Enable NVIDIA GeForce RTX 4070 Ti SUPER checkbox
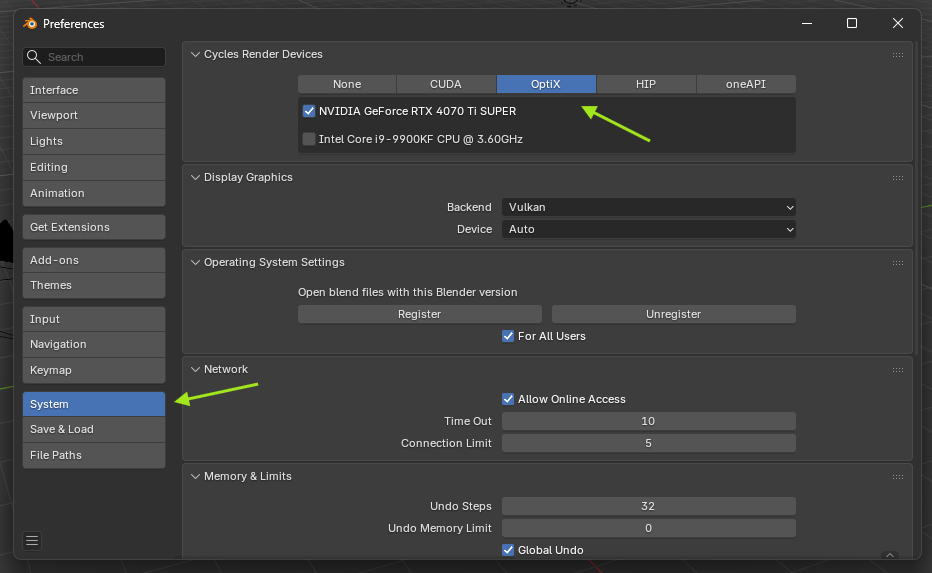This screenshot has height=573, width=932. (309, 111)
